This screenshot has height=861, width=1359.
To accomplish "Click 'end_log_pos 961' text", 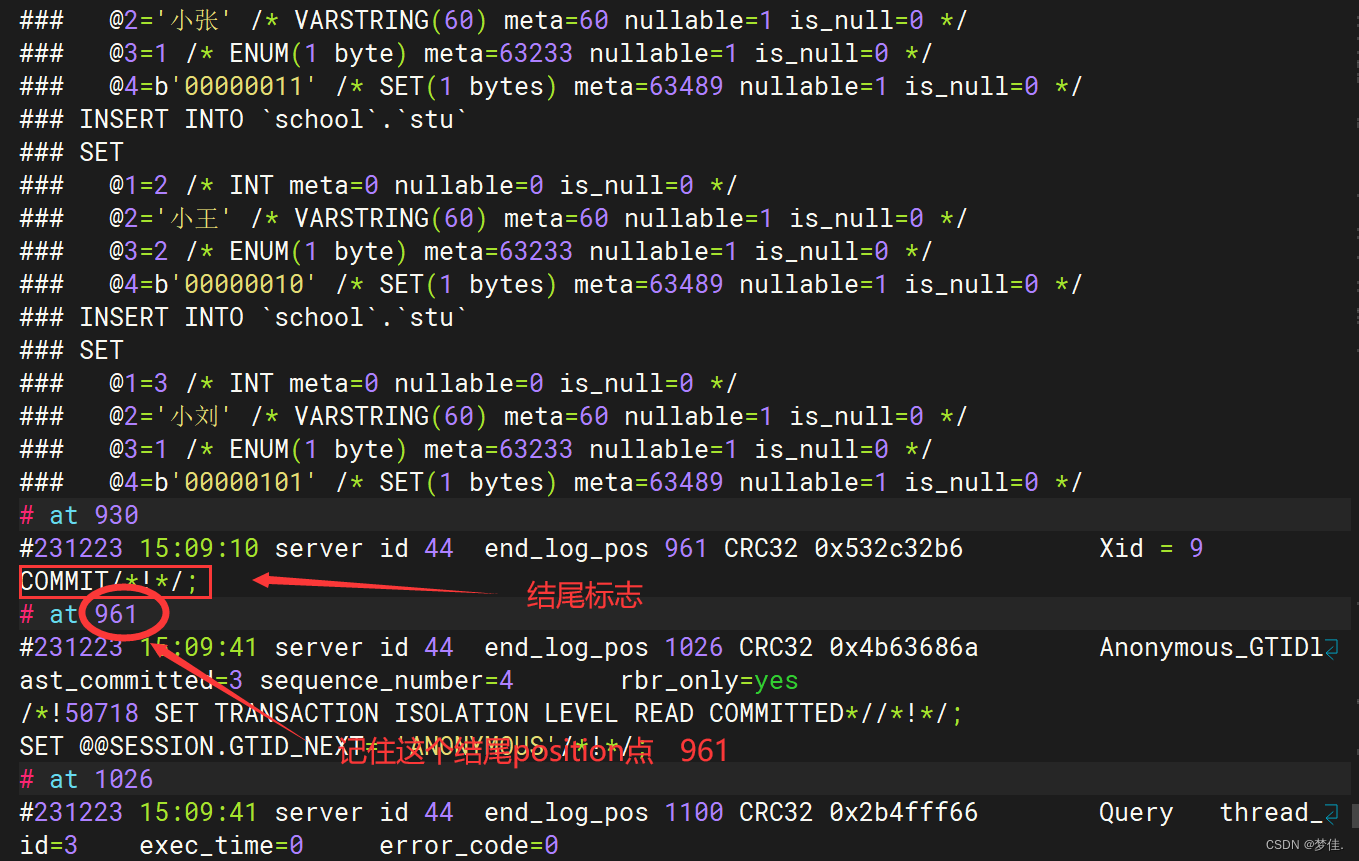I will click(x=596, y=549).
